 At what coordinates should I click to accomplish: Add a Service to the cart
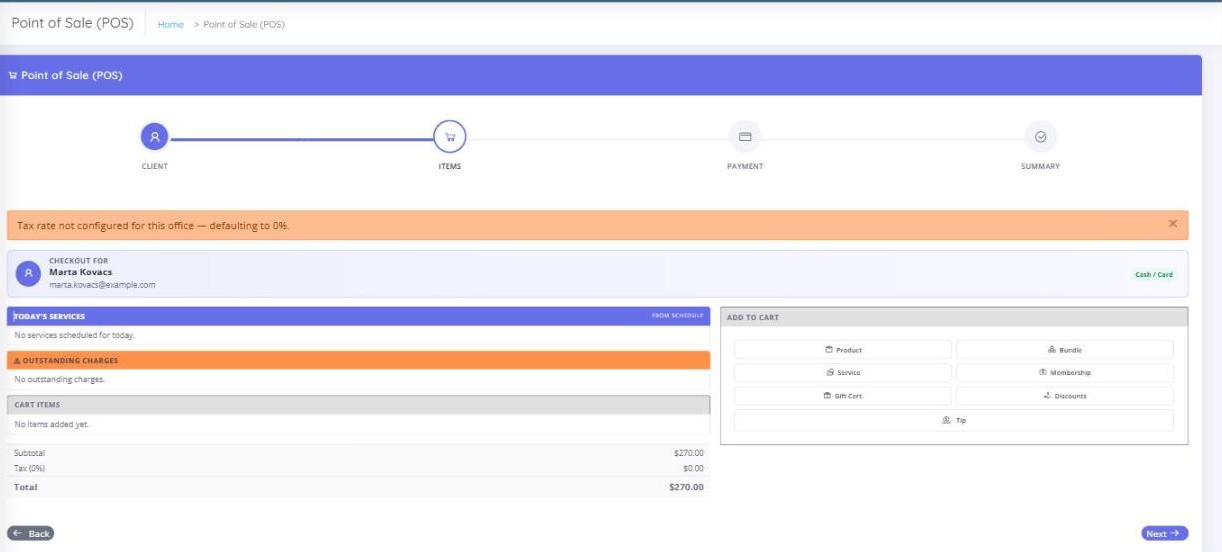click(x=843, y=372)
